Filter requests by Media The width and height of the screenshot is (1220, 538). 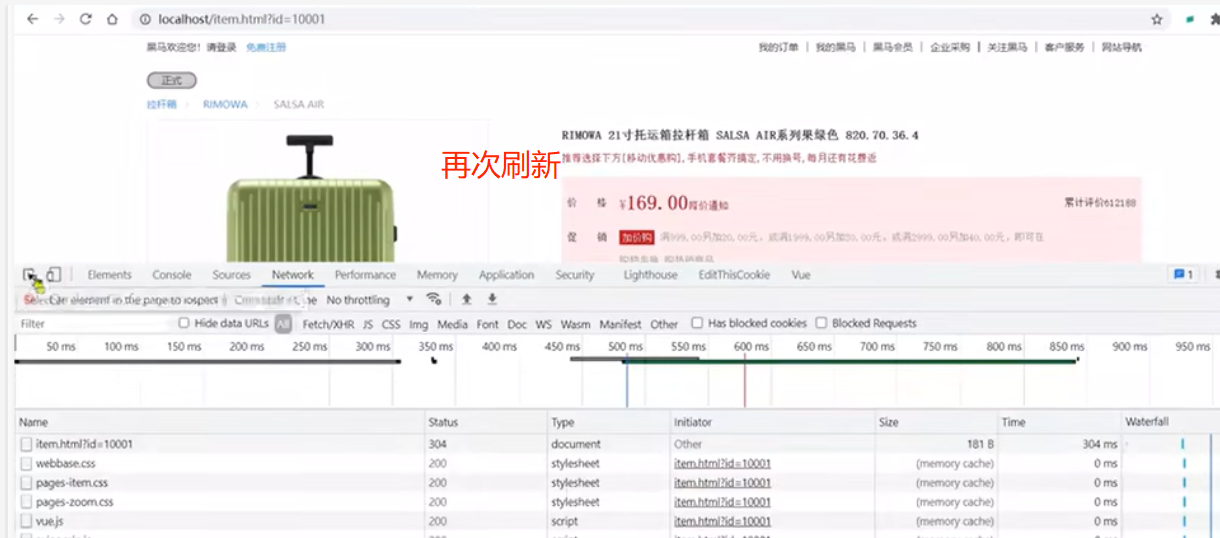tap(452, 324)
